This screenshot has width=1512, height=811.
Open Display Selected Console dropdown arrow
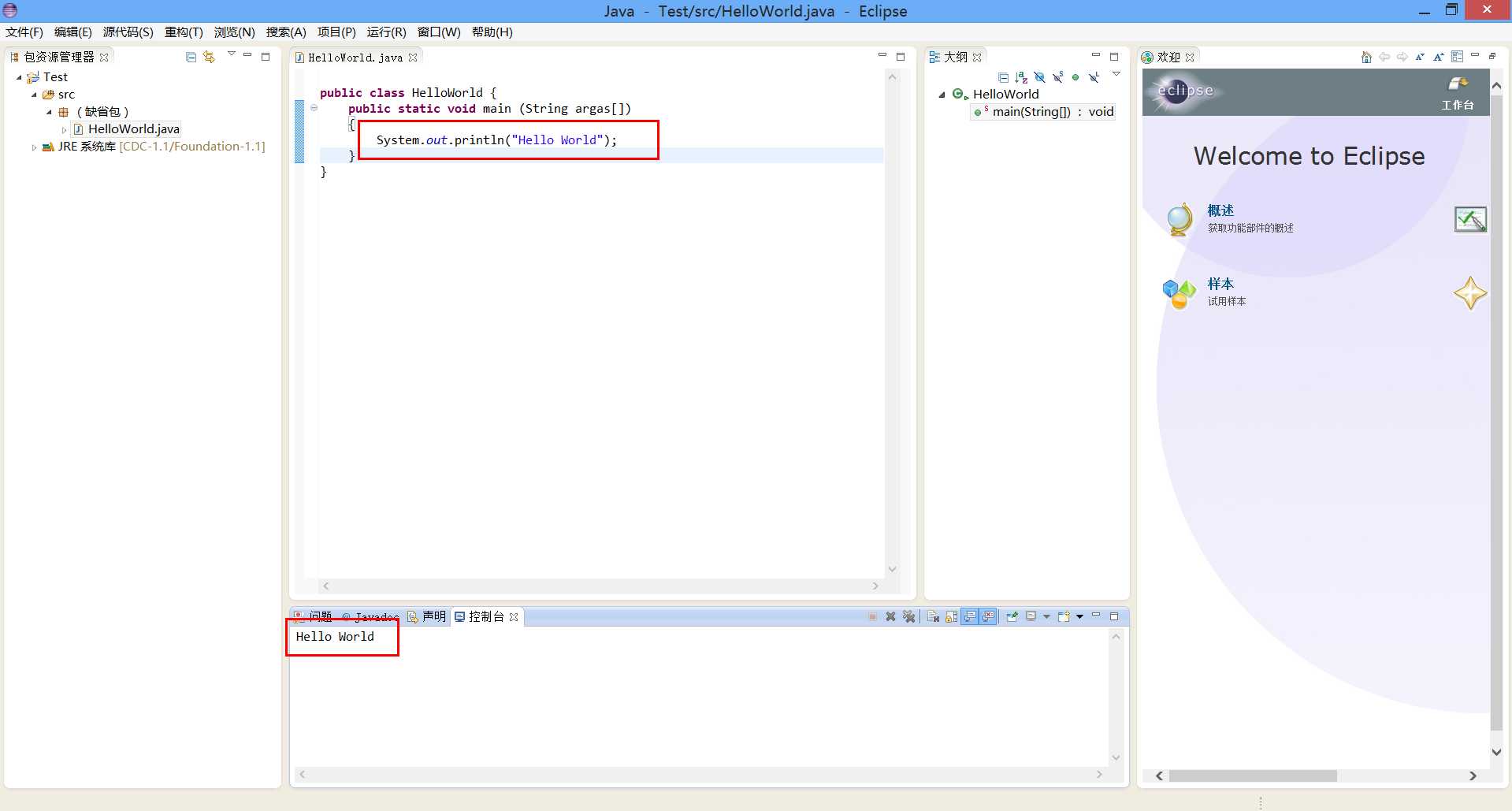1046,616
